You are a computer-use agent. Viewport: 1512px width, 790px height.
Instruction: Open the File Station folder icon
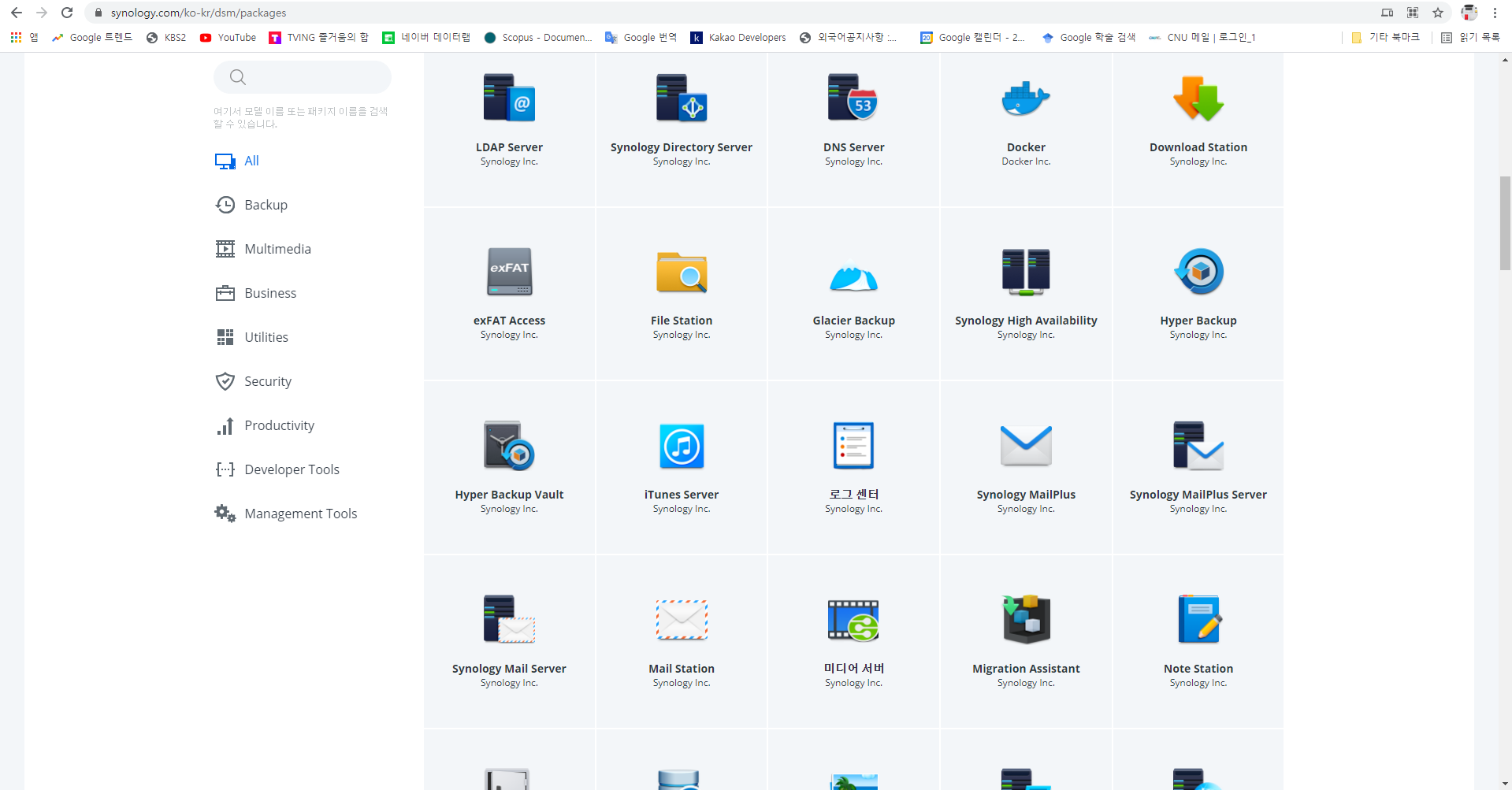[682, 272]
